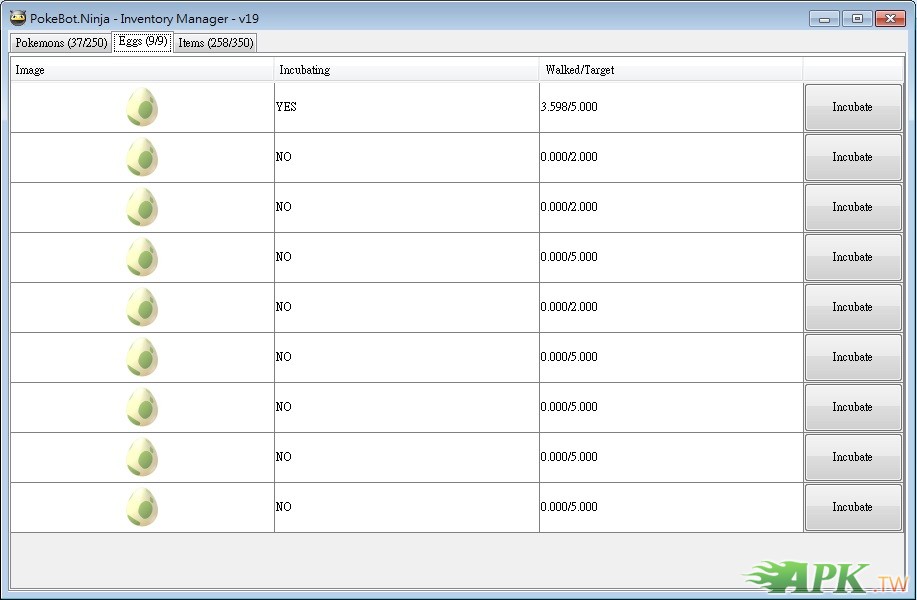The height and width of the screenshot is (600, 917).
Task: Switch to the Pokemons (37/250) tab
Action: pos(60,43)
